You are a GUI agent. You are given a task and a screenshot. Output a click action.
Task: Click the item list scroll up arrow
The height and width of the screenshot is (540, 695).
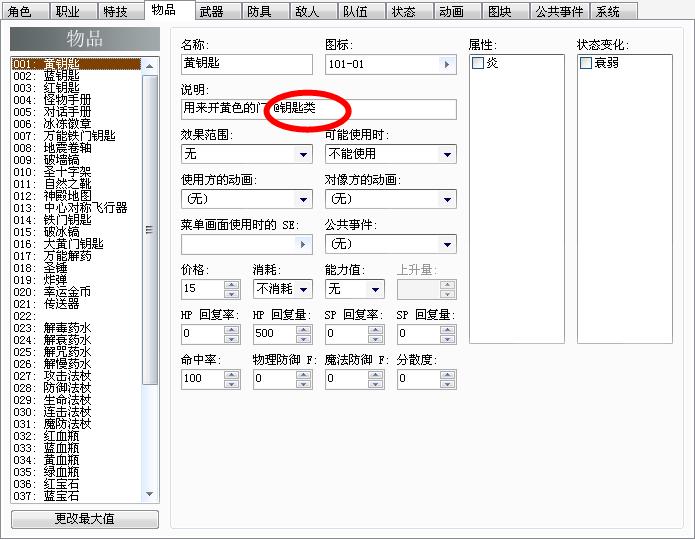click(x=150, y=66)
